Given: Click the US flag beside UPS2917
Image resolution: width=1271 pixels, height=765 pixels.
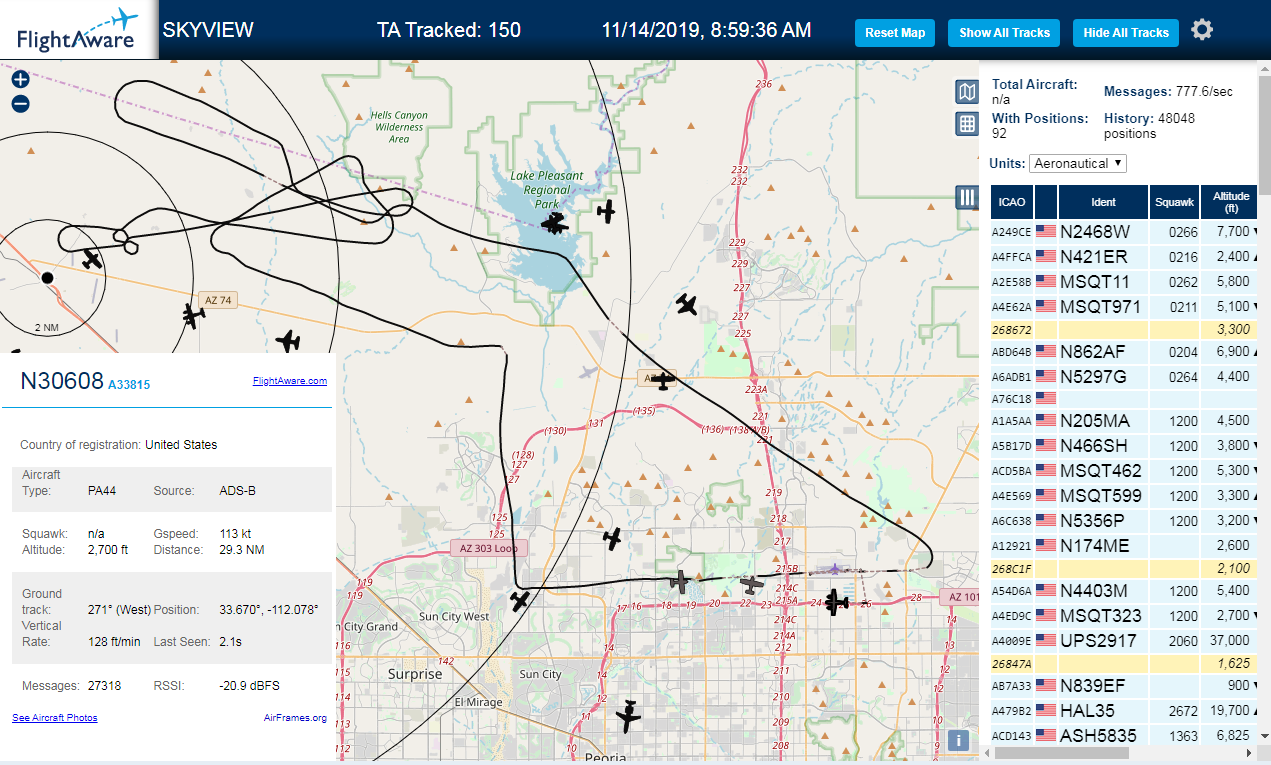Looking at the screenshot, I should point(1046,640).
